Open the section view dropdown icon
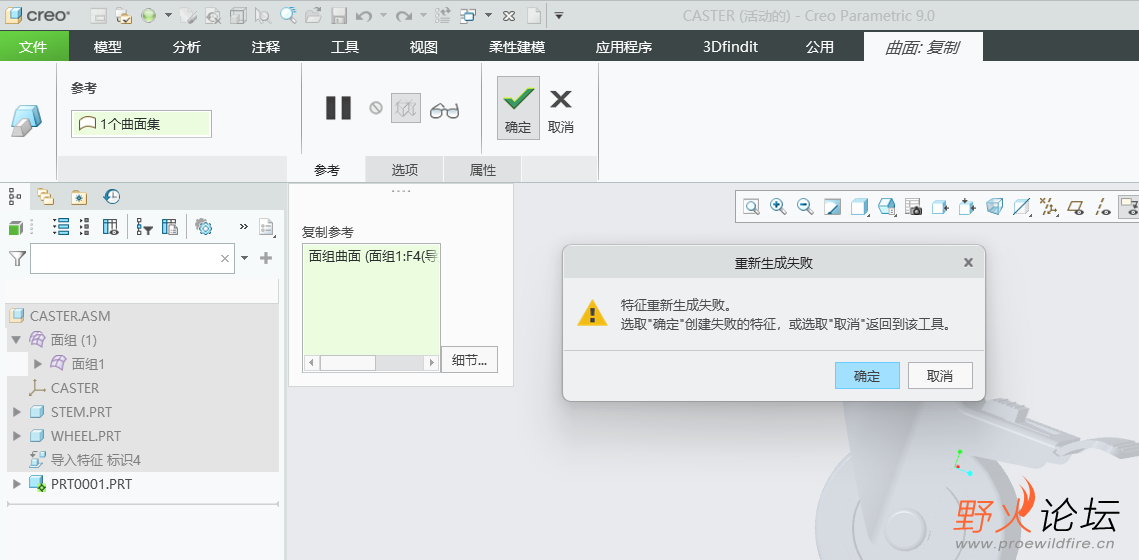Screen dimensions: 1139x560 pyautogui.click(x=1021, y=208)
